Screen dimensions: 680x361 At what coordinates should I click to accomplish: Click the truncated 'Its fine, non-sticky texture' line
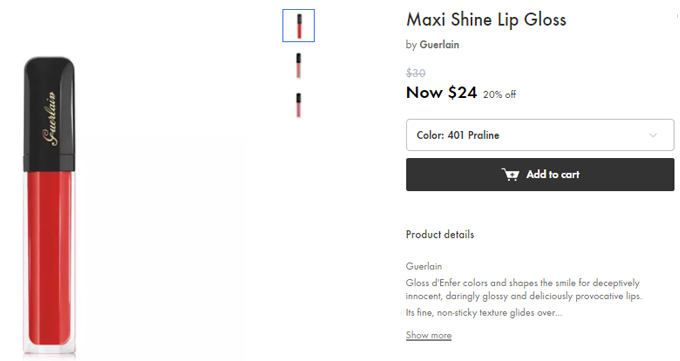pyautogui.click(x=484, y=313)
